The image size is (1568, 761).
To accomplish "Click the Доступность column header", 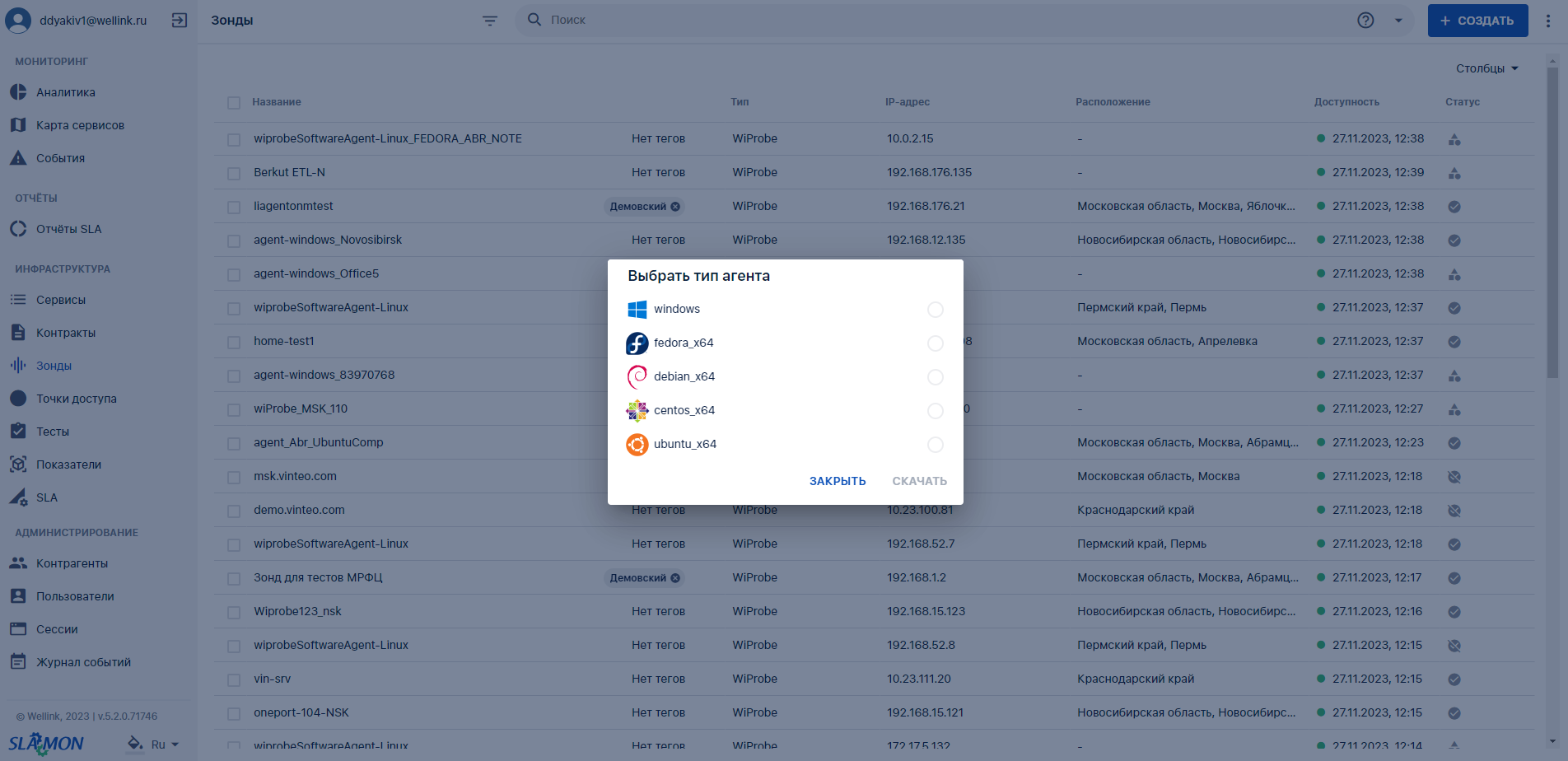I will click(1346, 102).
